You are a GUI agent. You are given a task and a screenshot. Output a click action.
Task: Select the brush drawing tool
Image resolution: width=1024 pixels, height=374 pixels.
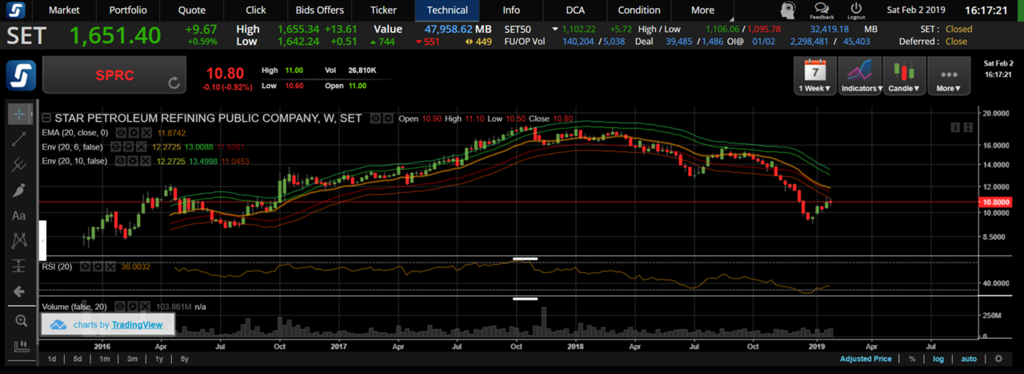(x=19, y=191)
